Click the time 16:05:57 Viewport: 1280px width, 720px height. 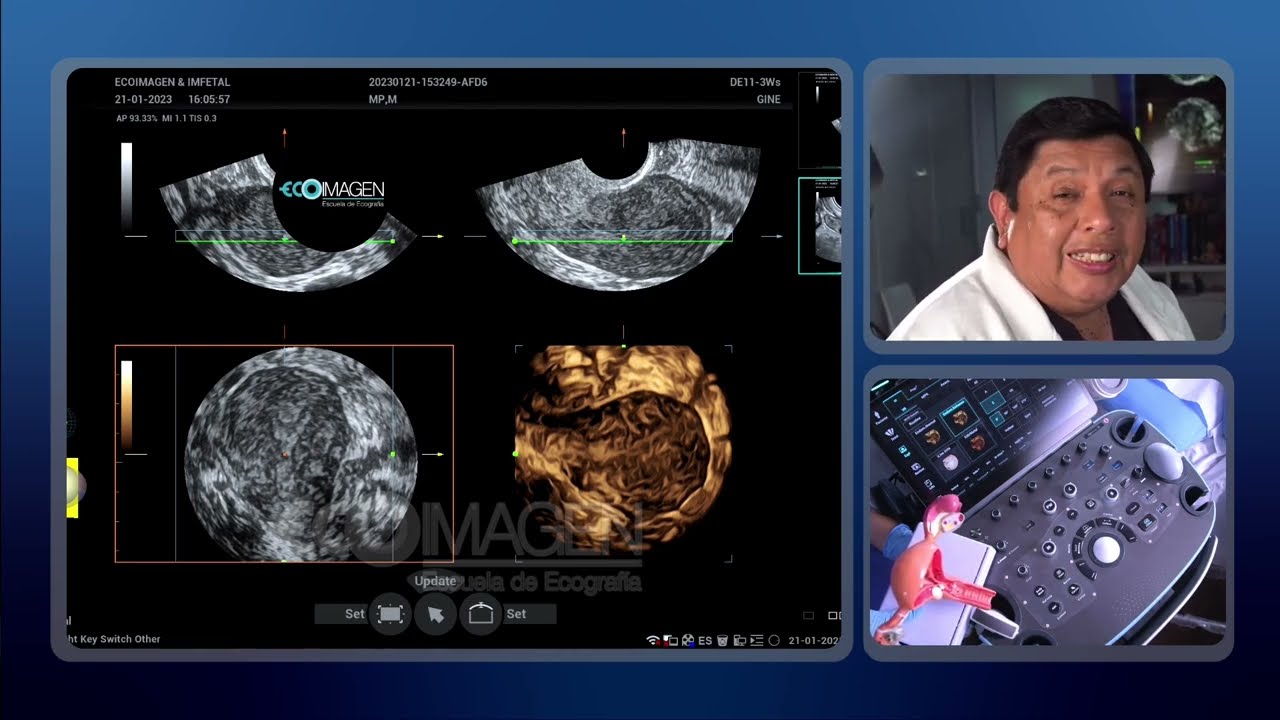209,100
